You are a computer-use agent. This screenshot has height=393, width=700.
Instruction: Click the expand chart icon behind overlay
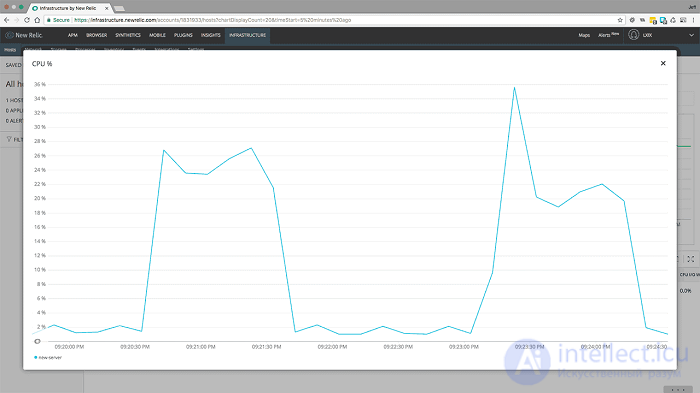pyautogui.click(x=691, y=259)
